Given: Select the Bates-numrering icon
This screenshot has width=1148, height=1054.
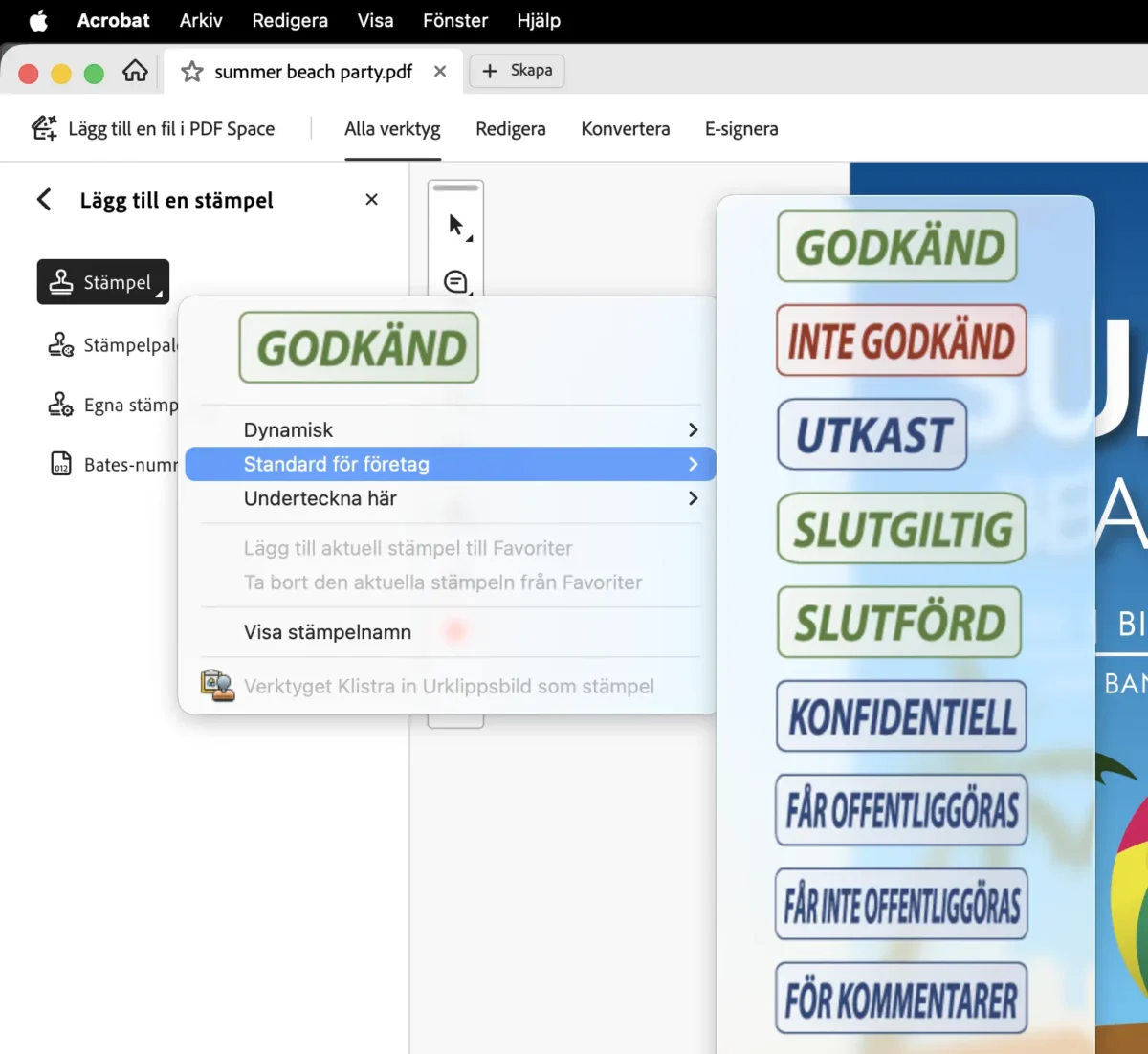Looking at the screenshot, I should pyautogui.click(x=61, y=464).
